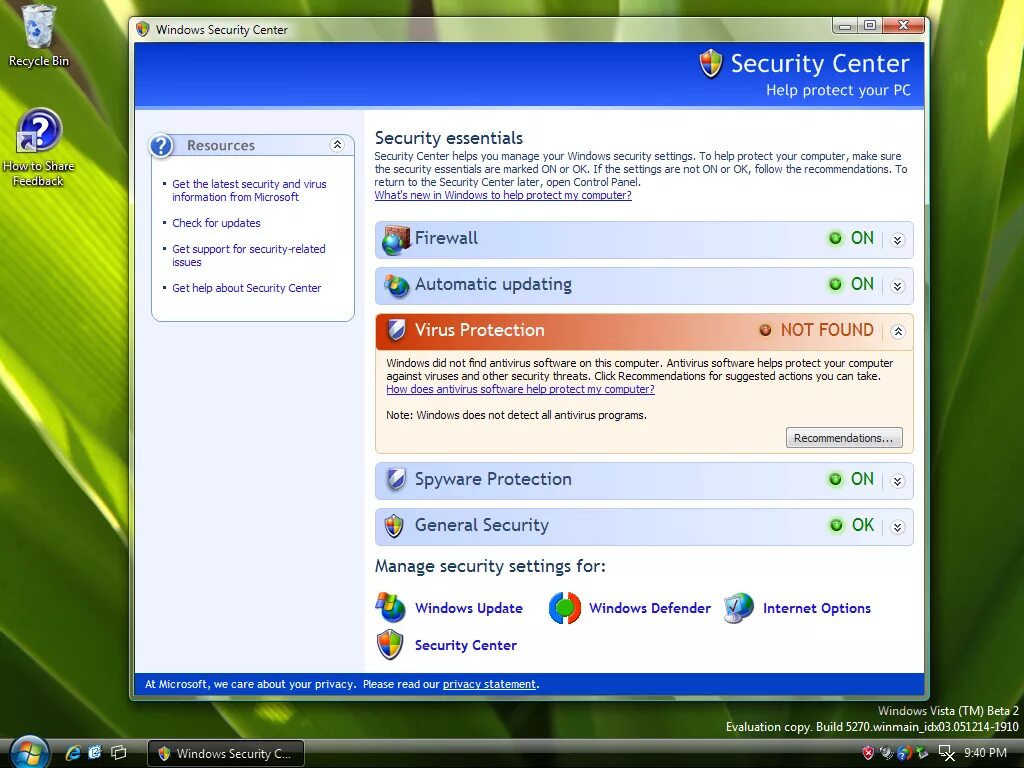Open How does antivirus software help protect link

coord(520,389)
